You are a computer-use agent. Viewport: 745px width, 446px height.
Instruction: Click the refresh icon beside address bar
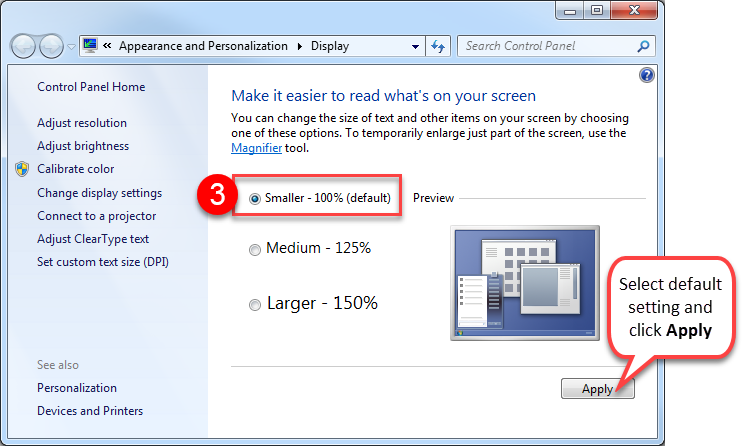tap(437, 46)
